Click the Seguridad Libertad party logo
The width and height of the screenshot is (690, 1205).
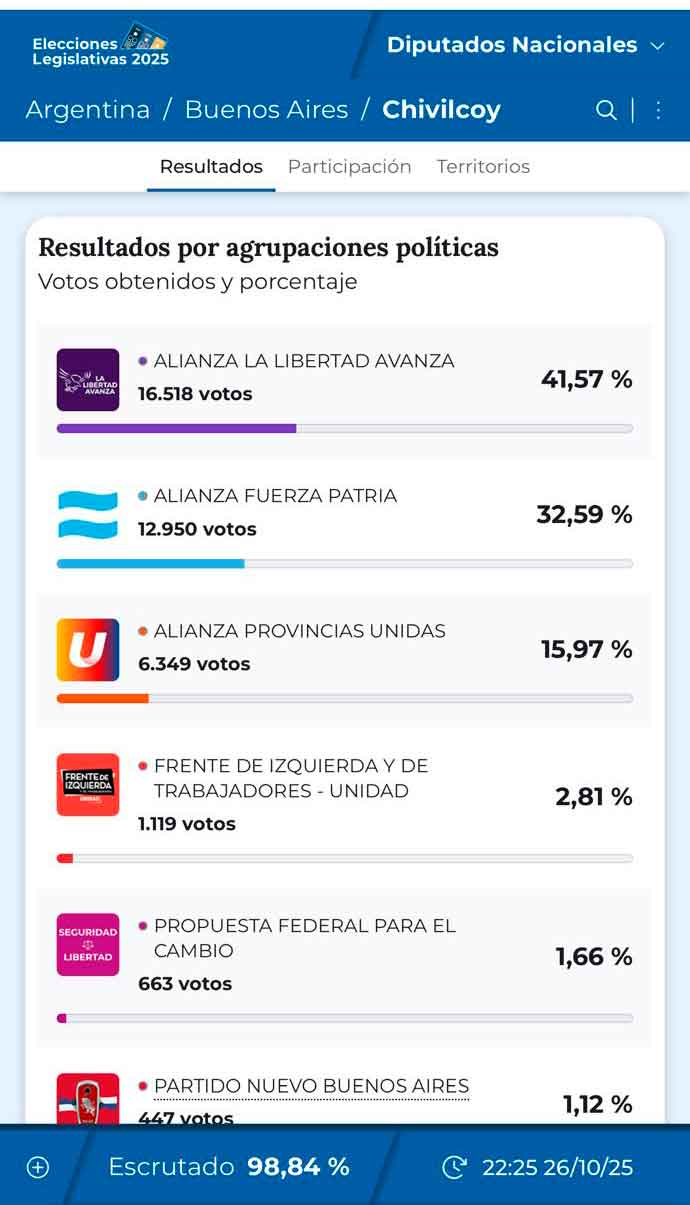[88, 945]
